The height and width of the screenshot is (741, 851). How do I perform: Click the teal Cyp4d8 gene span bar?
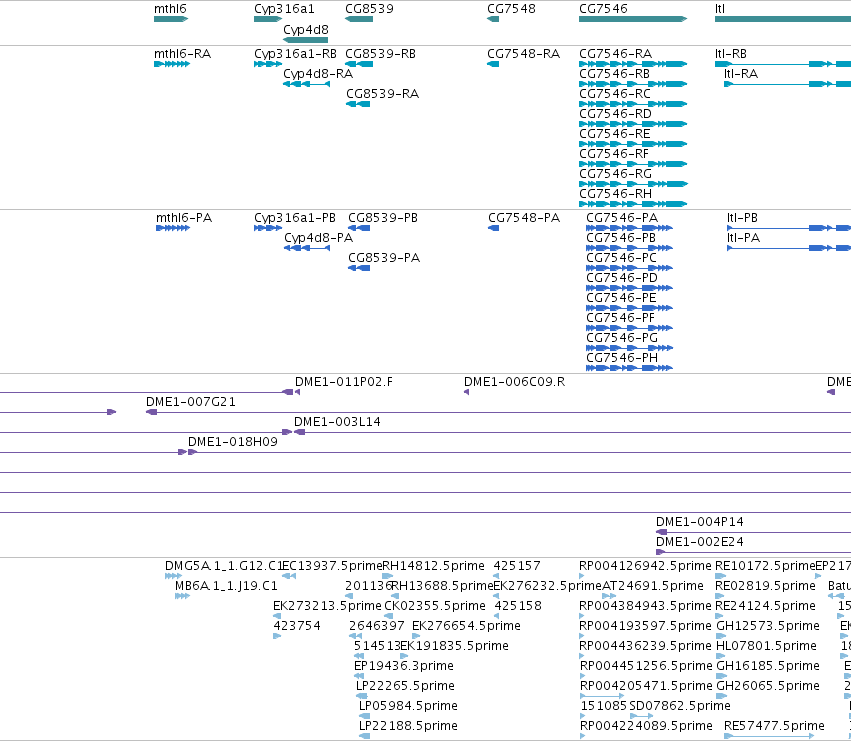(306, 40)
